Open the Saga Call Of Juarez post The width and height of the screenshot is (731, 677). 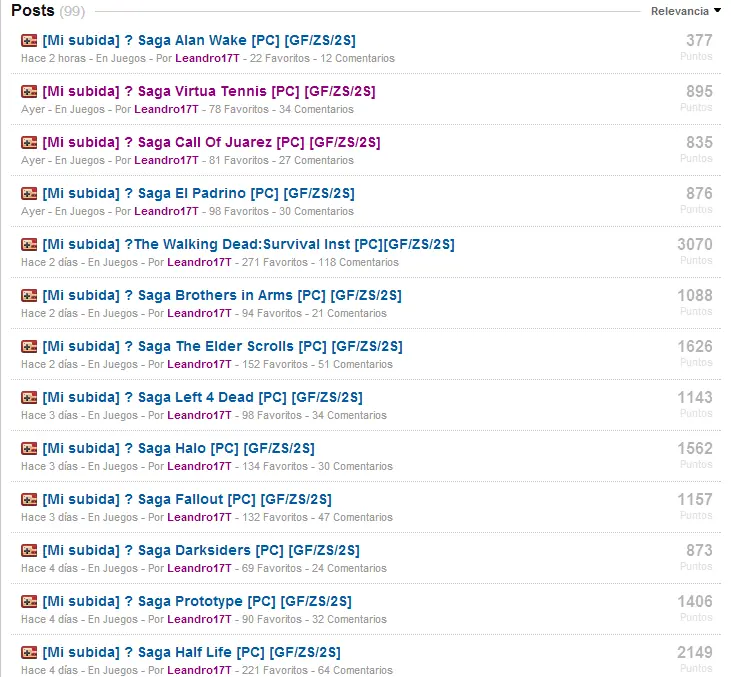pos(212,142)
